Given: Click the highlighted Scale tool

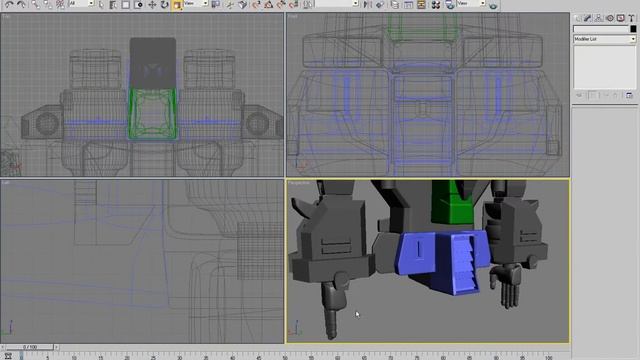Looking at the screenshot, I should 177,5.
